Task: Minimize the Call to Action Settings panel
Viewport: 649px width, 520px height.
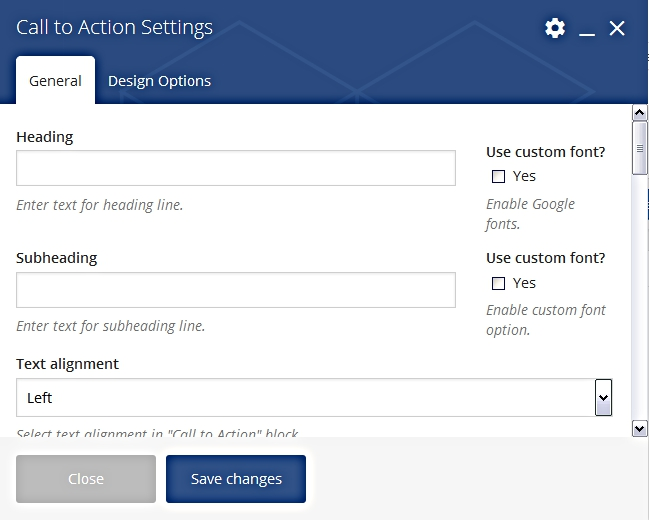Action: [x=587, y=30]
